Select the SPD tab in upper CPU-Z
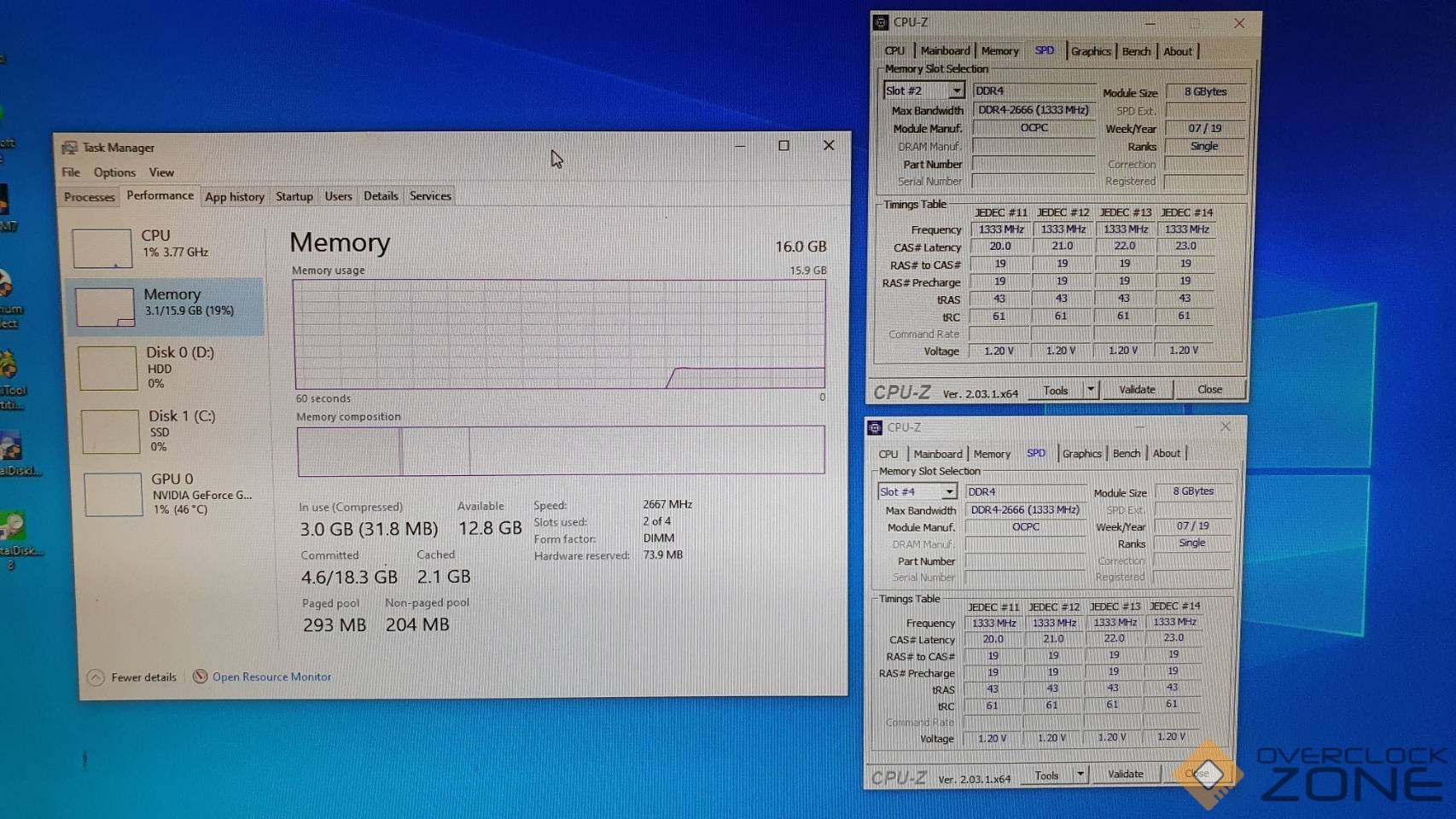This screenshot has width=1456, height=819. pyautogui.click(x=1045, y=50)
